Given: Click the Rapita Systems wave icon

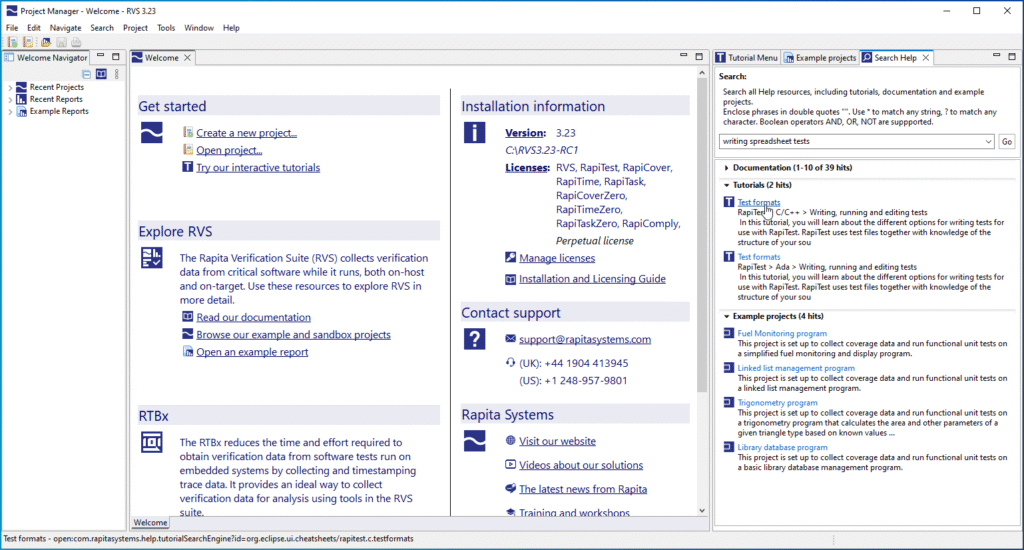Looking at the screenshot, I should coord(475,441).
